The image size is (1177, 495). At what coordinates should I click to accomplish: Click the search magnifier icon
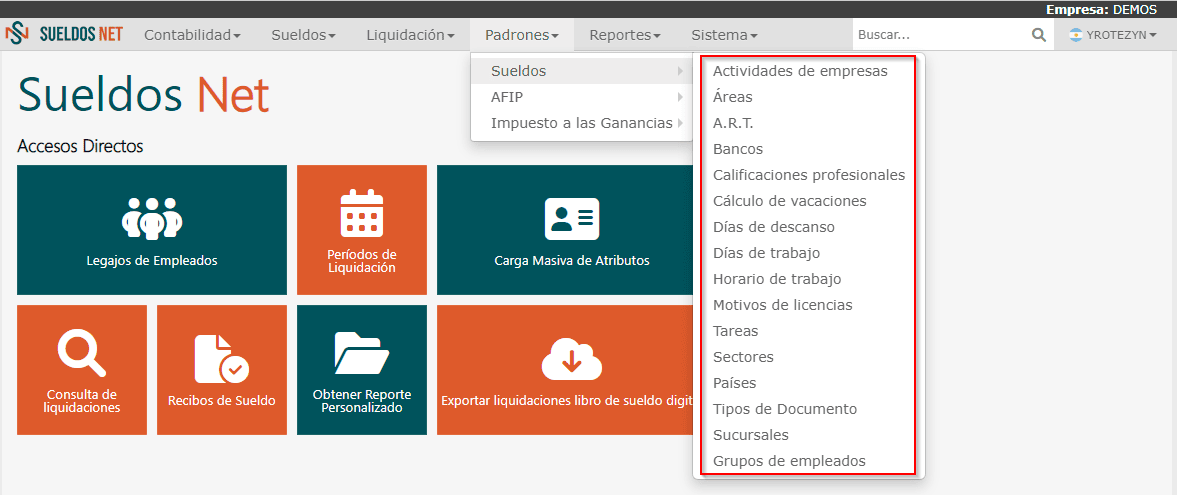[x=1039, y=35]
